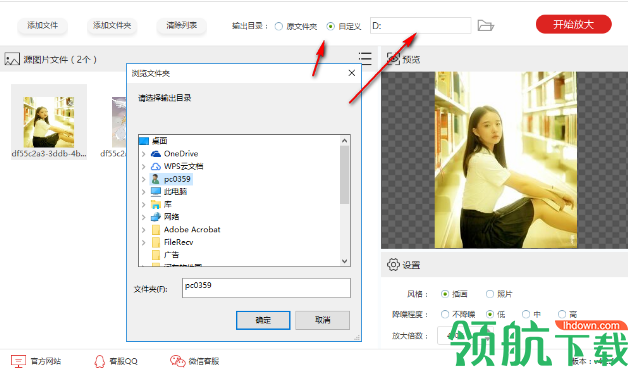Click the settings gear icon
628x373 pixels.
393,264
